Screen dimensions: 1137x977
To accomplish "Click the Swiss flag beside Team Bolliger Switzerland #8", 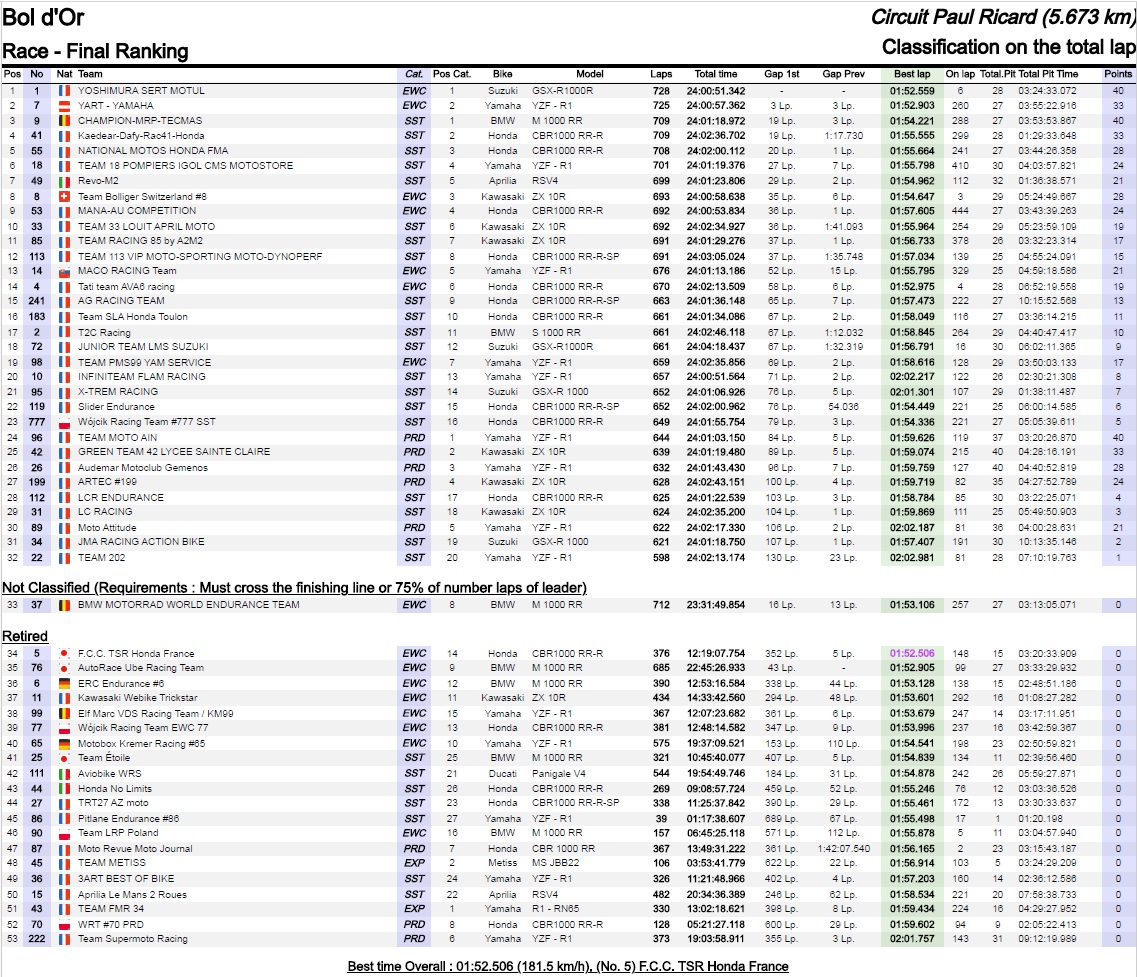I will click(65, 197).
